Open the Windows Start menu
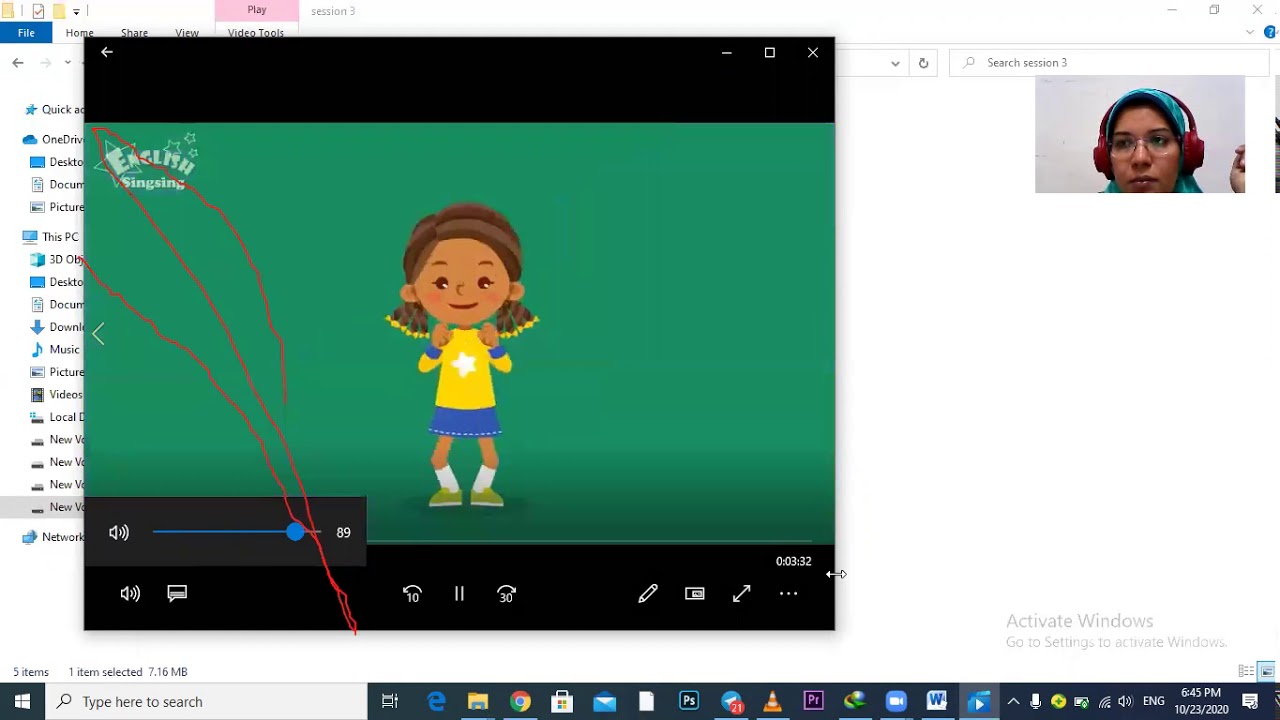 pos(22,701)
